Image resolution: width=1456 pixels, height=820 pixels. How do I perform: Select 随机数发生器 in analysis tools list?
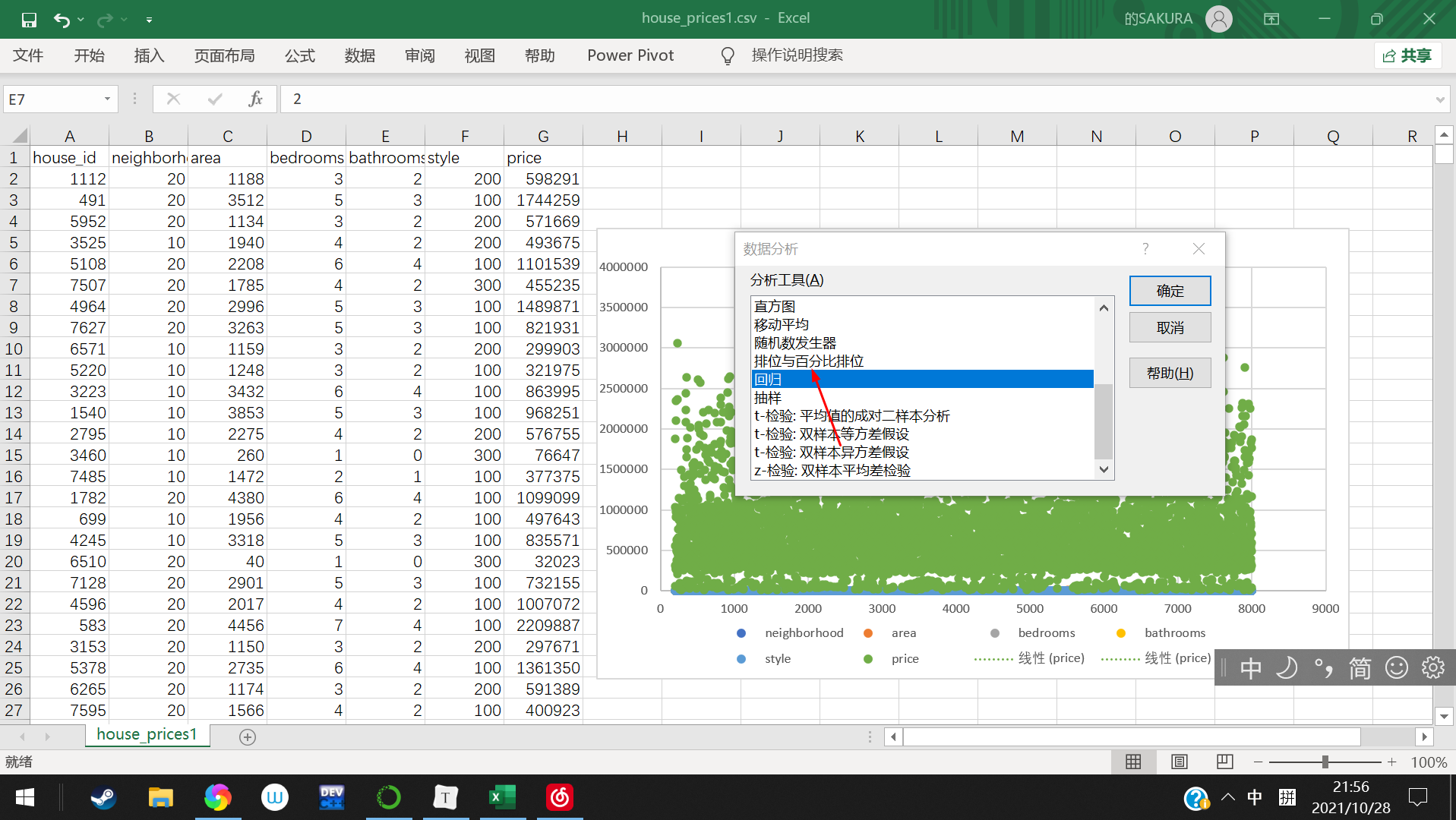(x=923, y=343)
